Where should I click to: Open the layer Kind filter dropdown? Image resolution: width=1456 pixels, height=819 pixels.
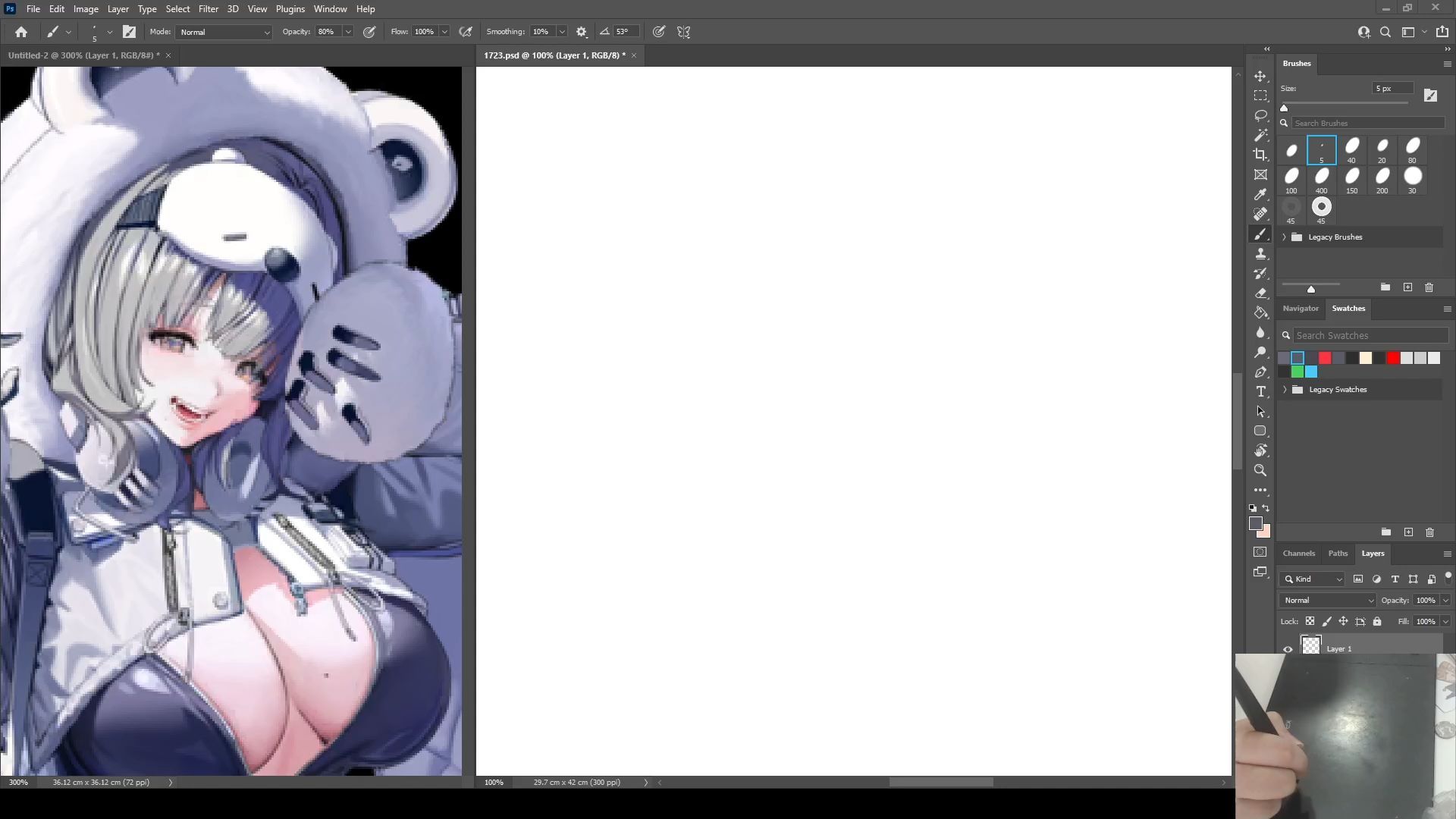pos(1313,579)
